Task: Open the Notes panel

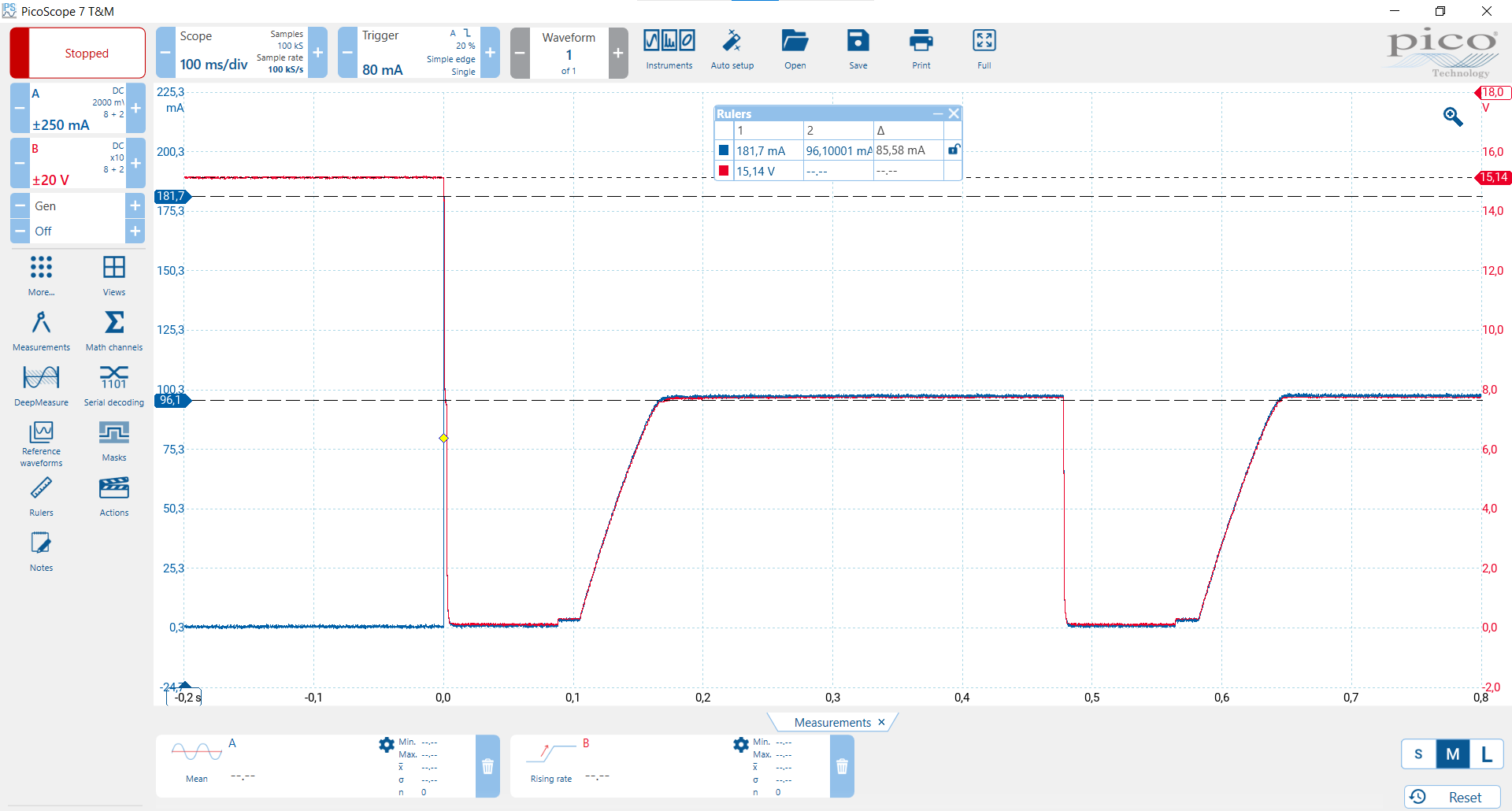Action: tap(41, 551)
